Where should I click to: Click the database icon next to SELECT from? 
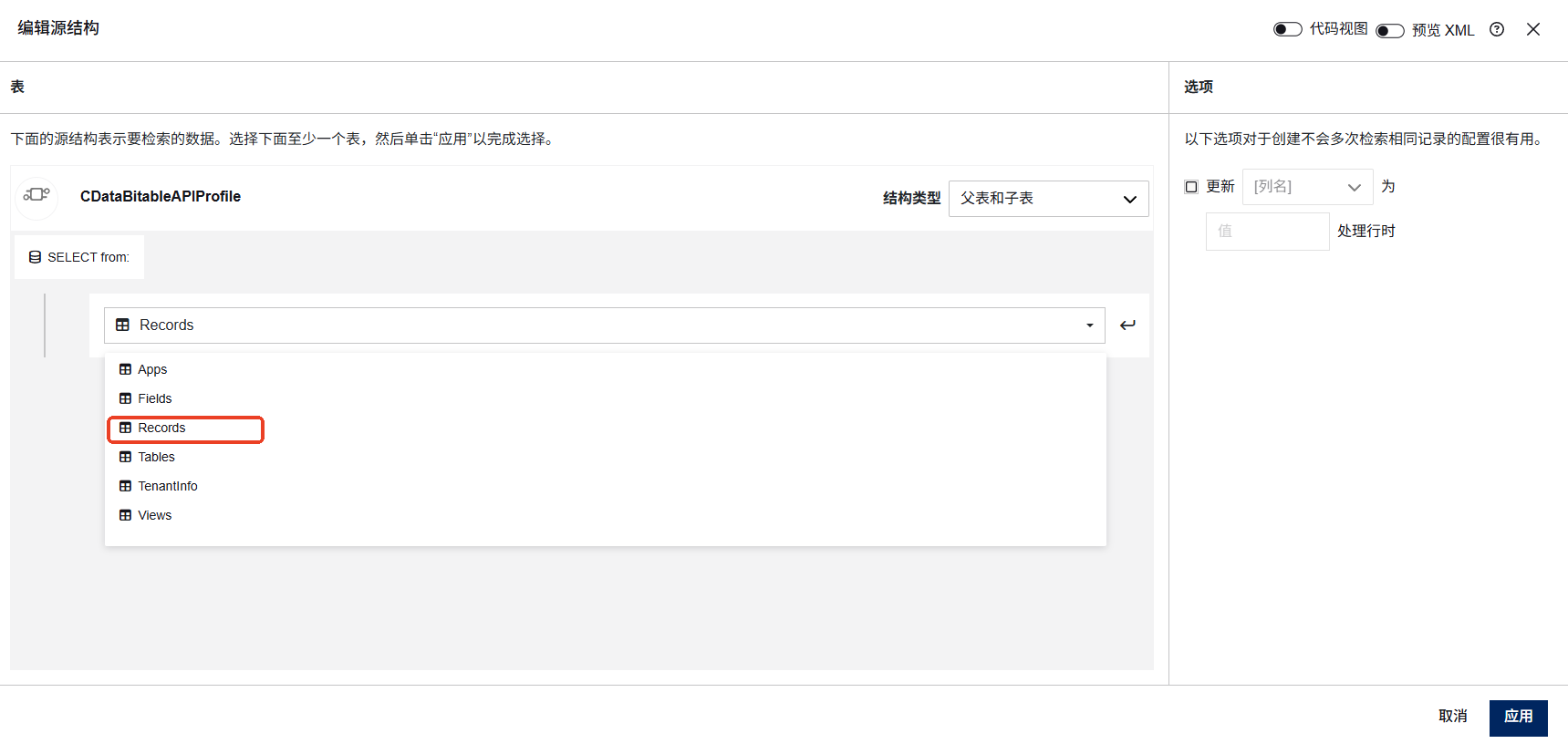[35, 257]
